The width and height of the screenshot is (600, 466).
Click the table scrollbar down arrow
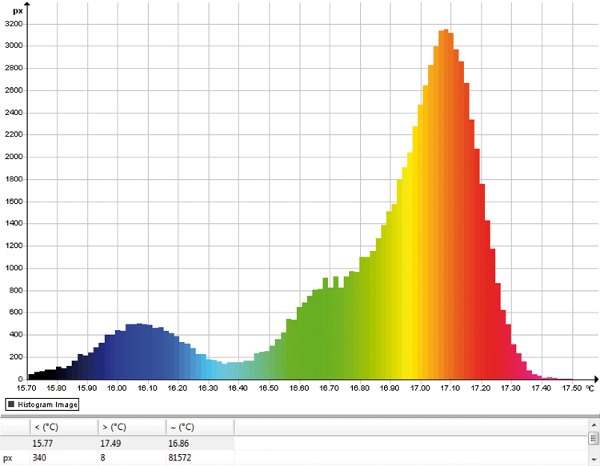593,461
